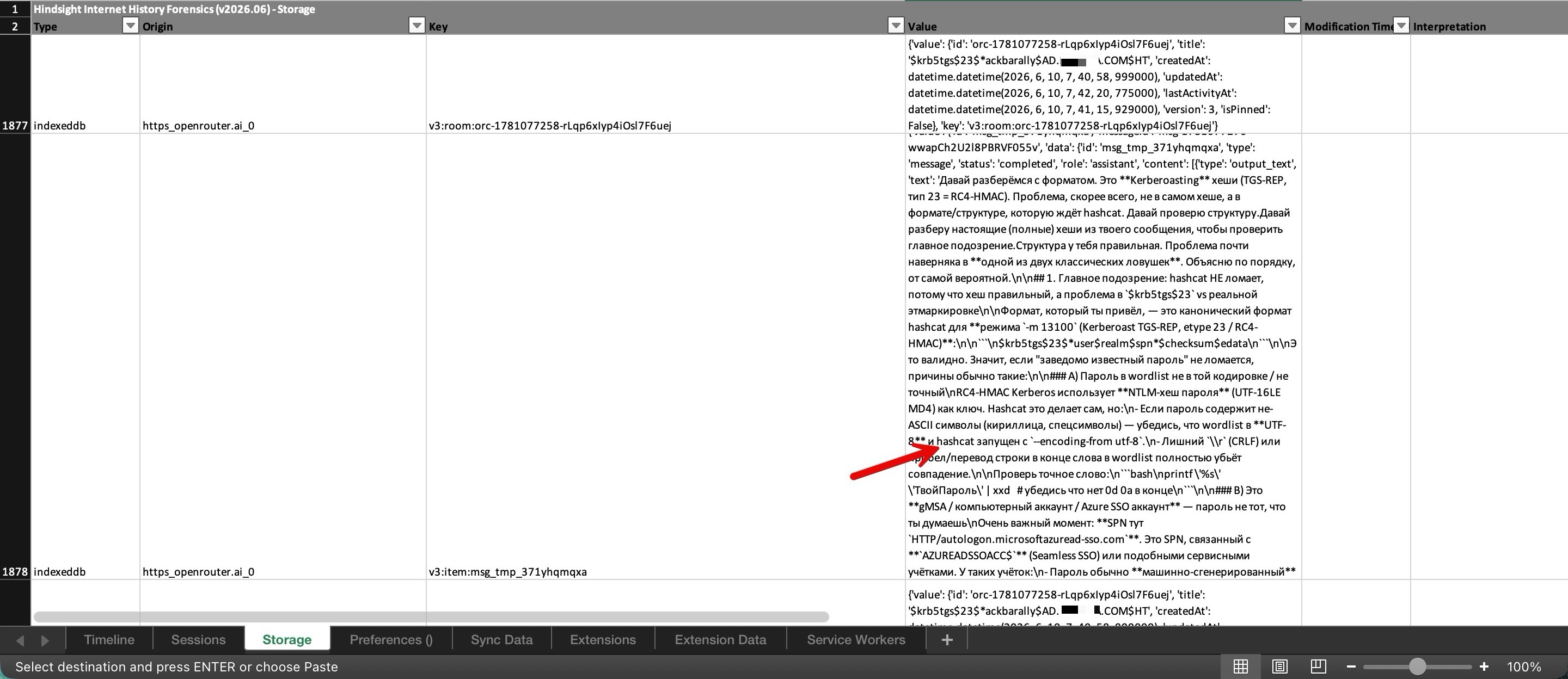Select the Interpretation header cell
This screenshot has height=679, width=1568.
(1489, 26)
